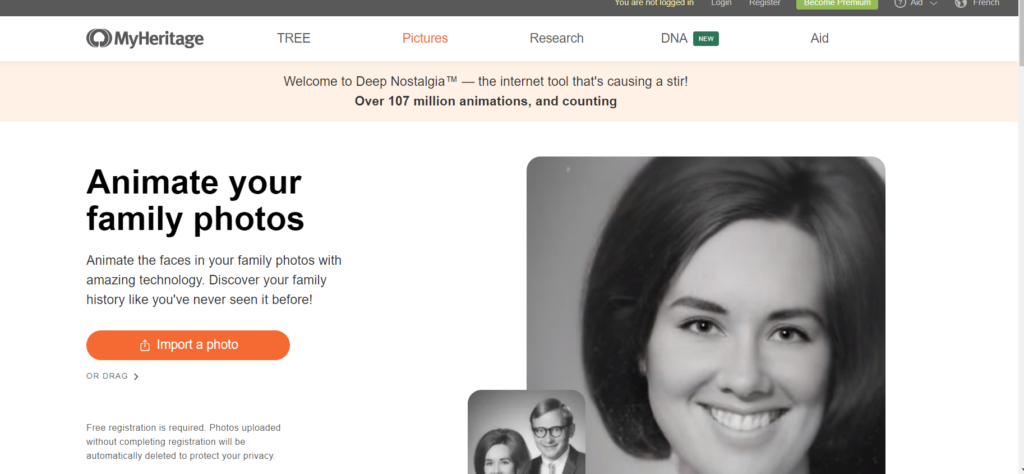Open the TREE menu

click(293, 39)
